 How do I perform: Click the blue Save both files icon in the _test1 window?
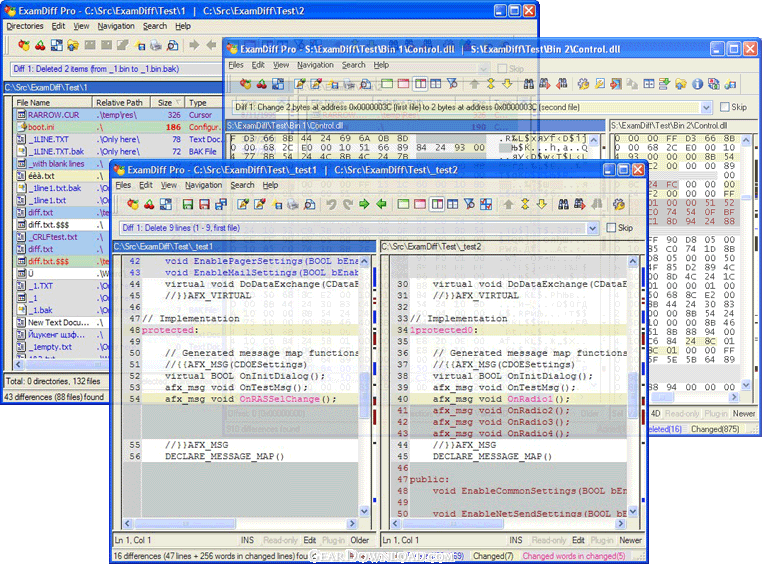[x=221, y=205]
